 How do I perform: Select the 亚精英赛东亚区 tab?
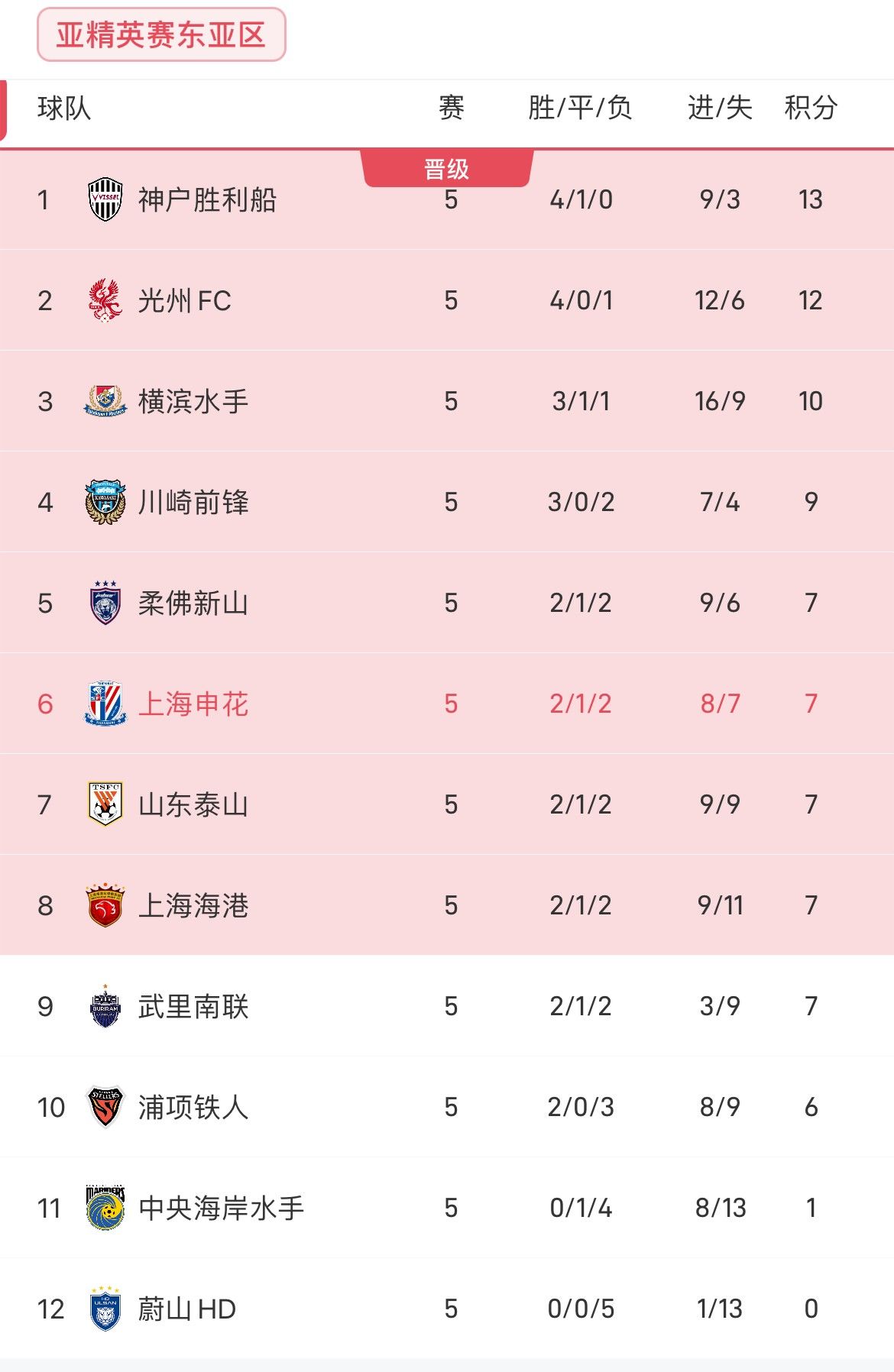(161, 34)
